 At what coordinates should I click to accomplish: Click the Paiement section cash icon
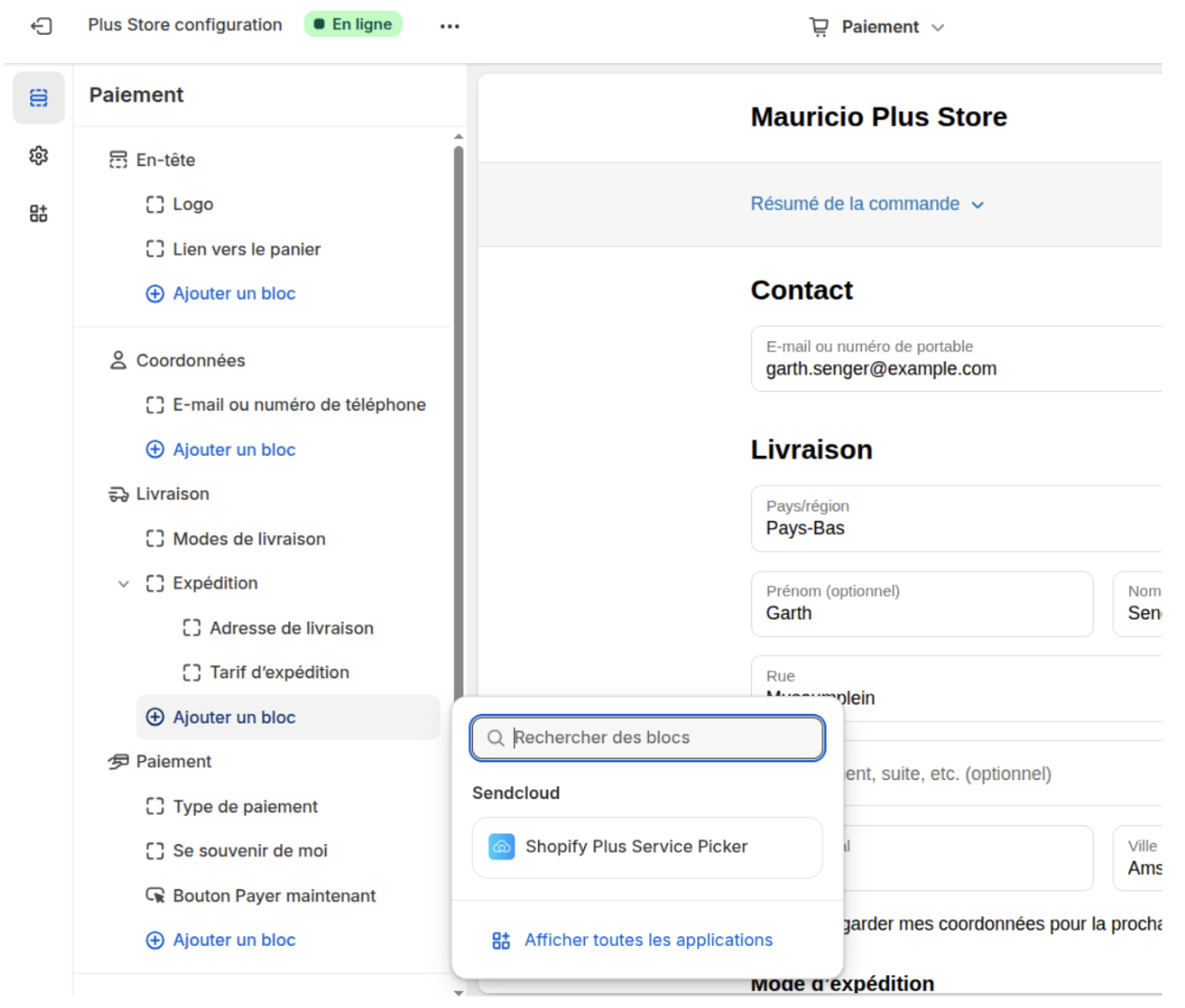click(118, 761)
